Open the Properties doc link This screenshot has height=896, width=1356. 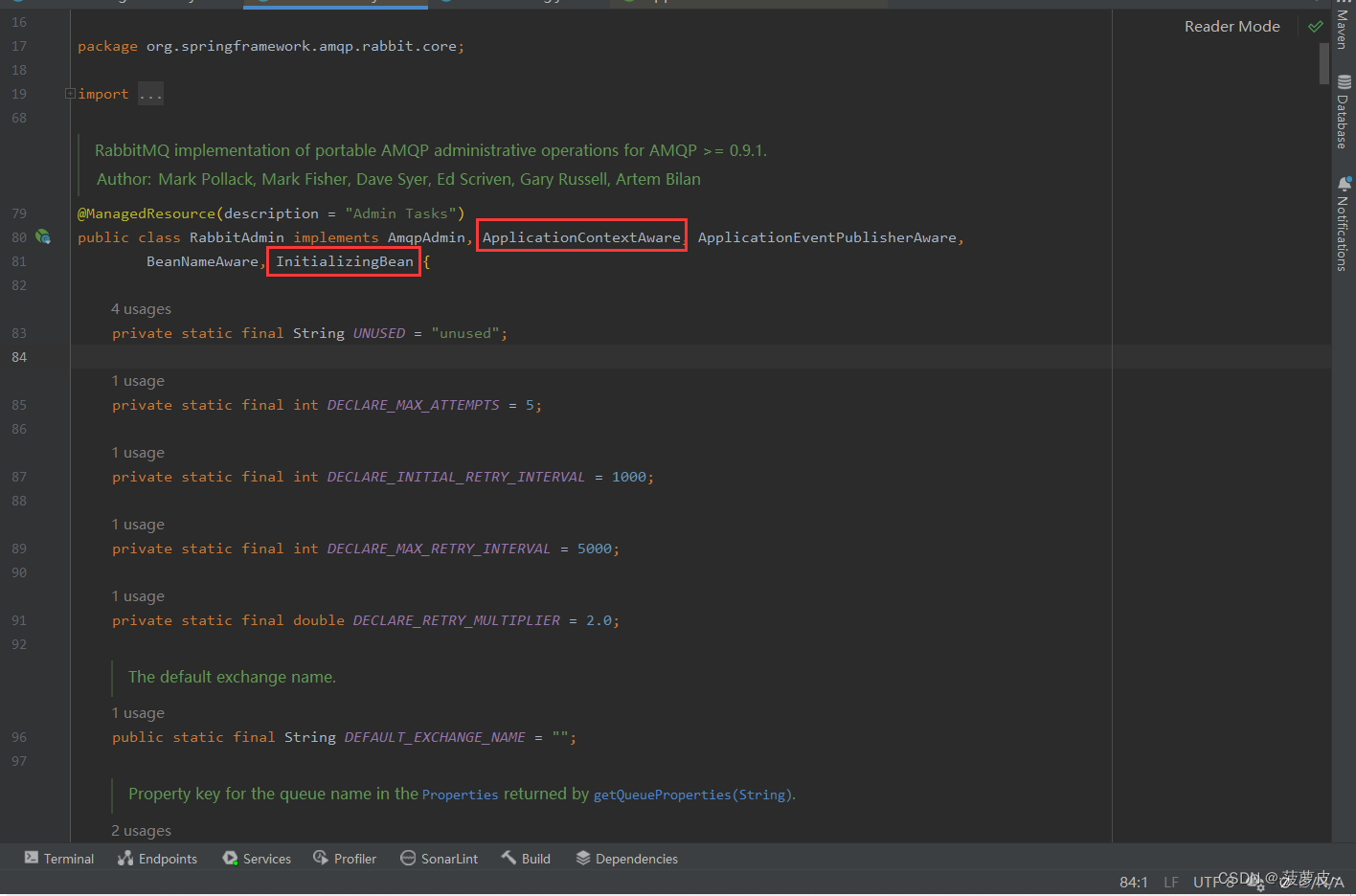[x=460, y=795]
